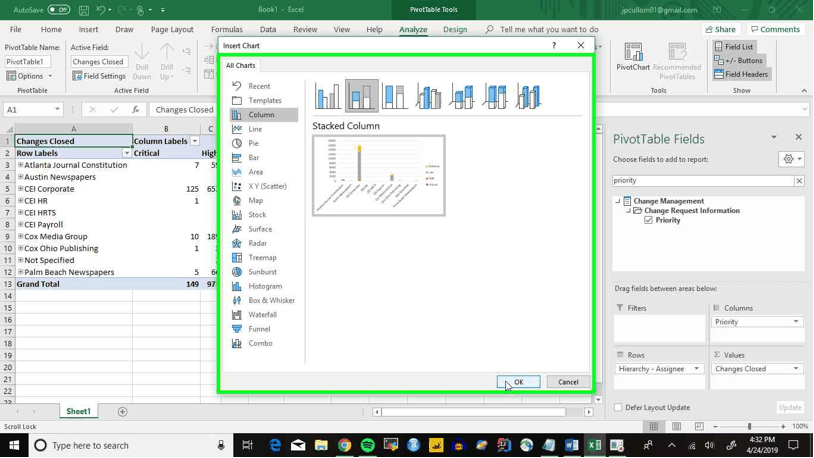Open the Design ribbon tab
The height and width of the screenshot is (458, 814).
[x=455, y=30]
